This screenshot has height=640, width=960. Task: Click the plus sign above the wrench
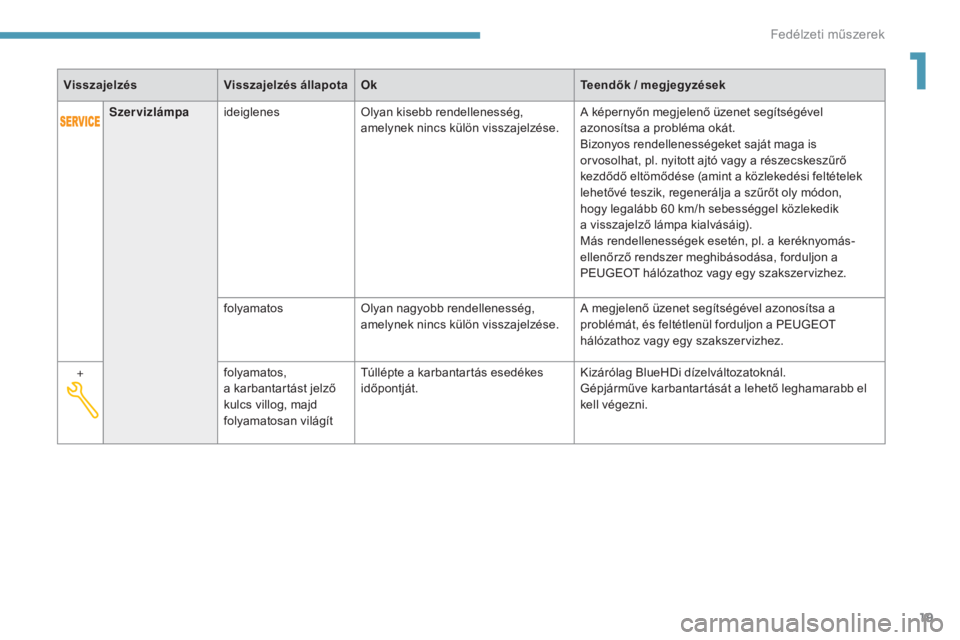pos(80,373)
